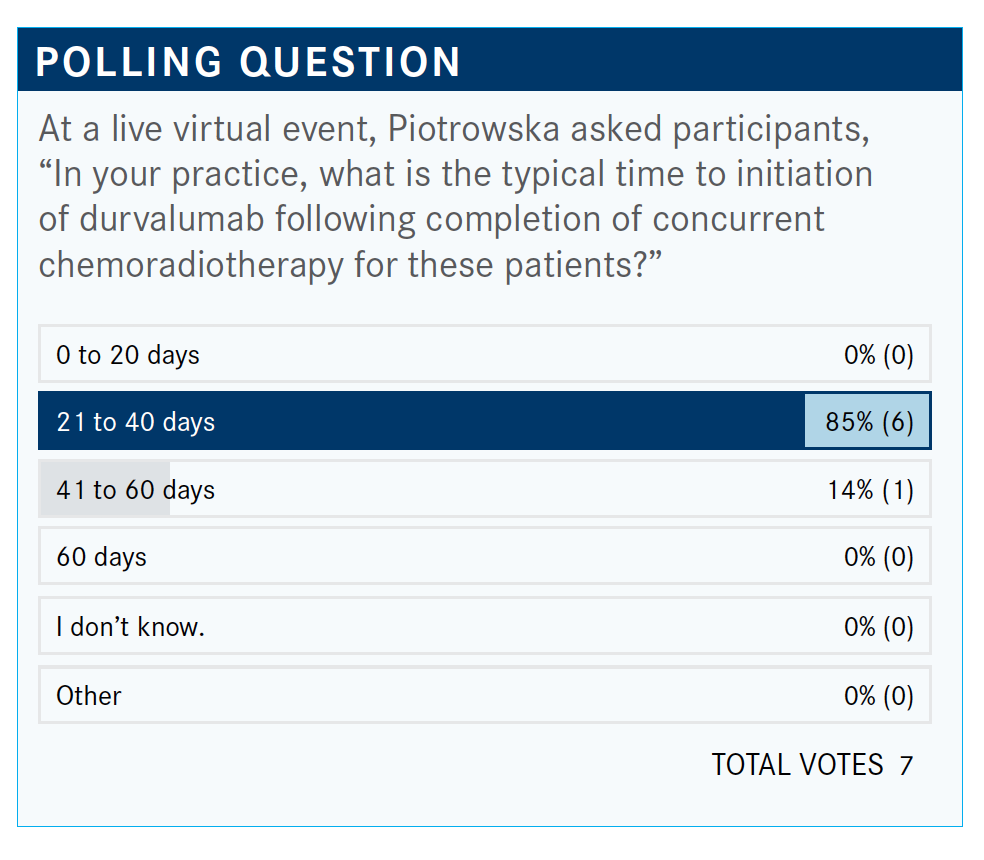Click the 0% (0) result for "0 to 20 days"

click(x=878, y=354)
